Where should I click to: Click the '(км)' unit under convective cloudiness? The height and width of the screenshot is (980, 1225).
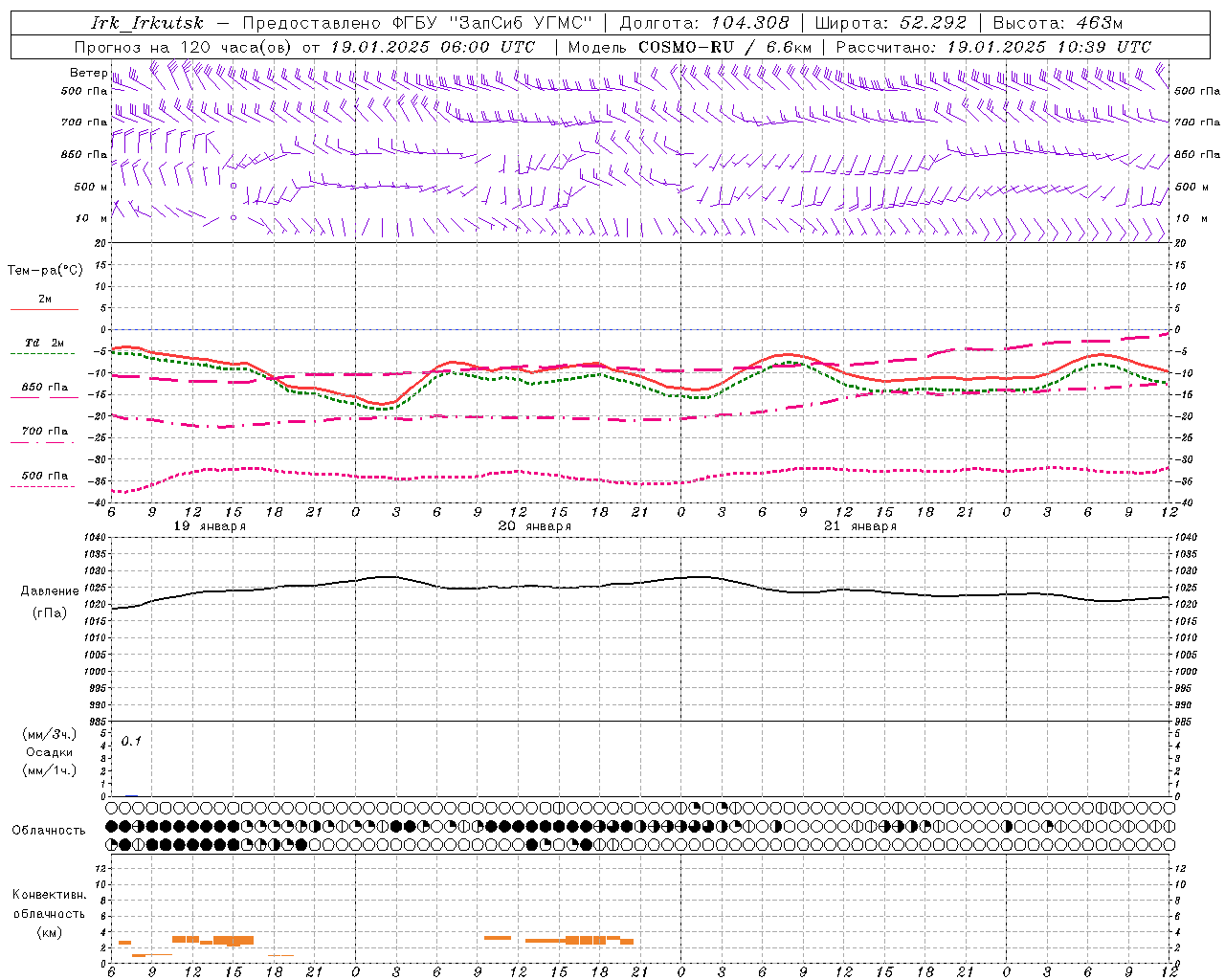(x=50, y=932)
